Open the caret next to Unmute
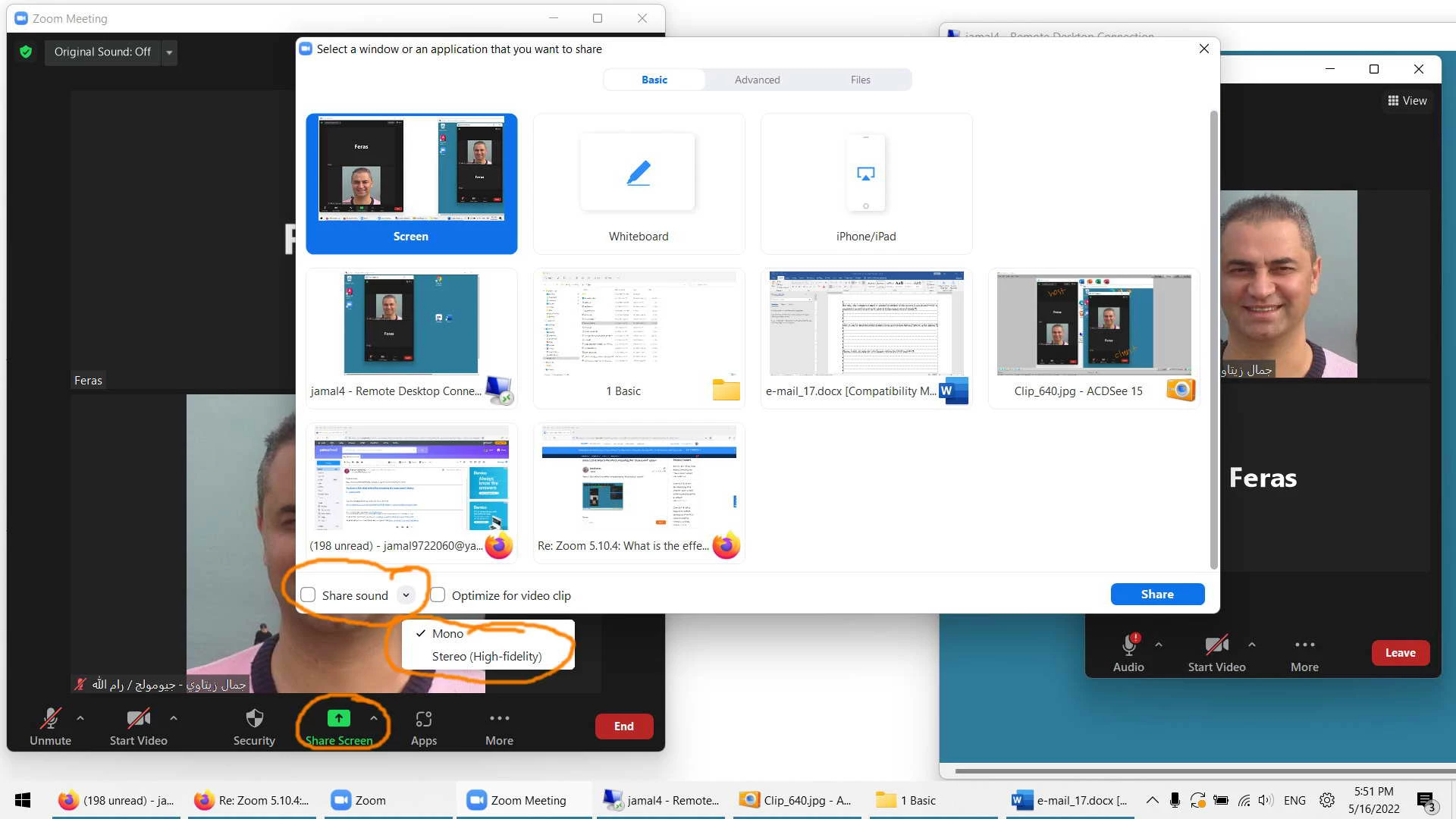 (x=80, y=717)
